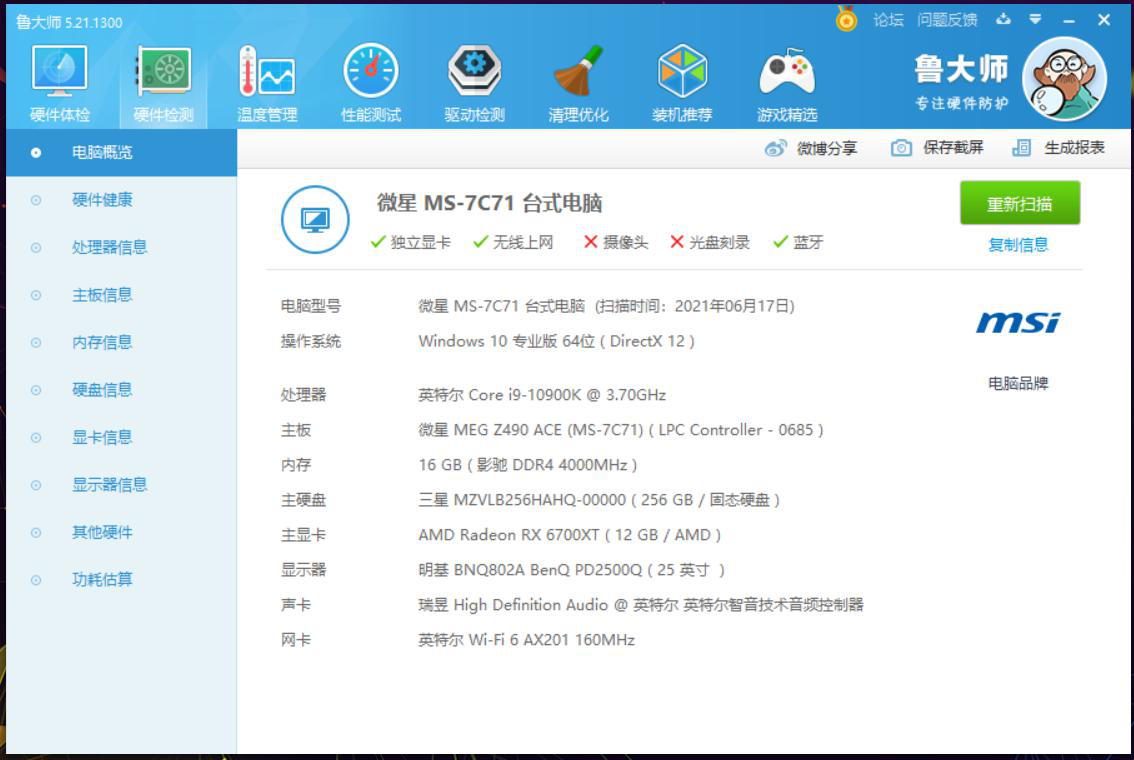Launch 性能测试 speedometer icon

[x=371, y=82]
